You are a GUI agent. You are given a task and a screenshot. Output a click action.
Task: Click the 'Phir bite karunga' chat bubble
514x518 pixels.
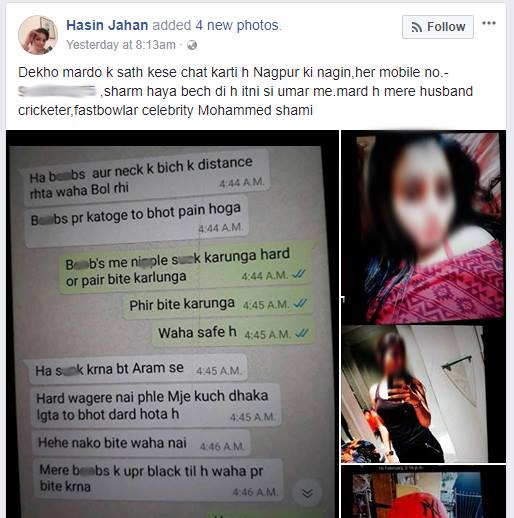click(217, 304)
